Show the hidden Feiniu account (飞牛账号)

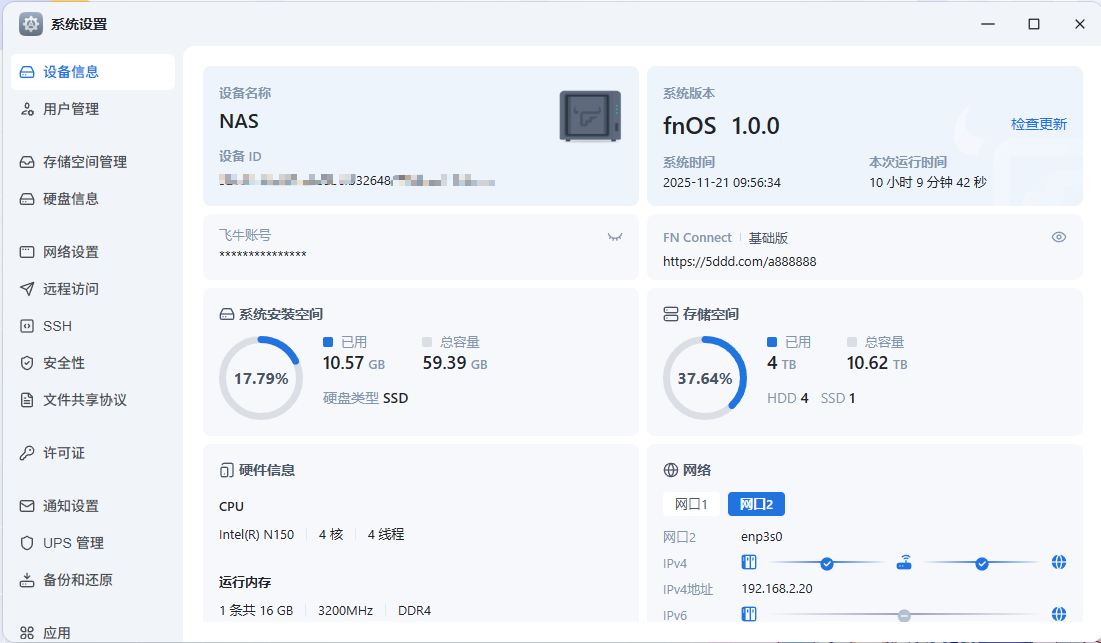[x=615, y=237]
